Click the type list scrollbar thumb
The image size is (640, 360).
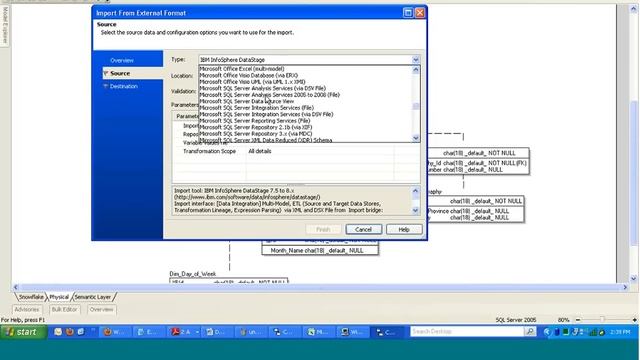[416, 107]
